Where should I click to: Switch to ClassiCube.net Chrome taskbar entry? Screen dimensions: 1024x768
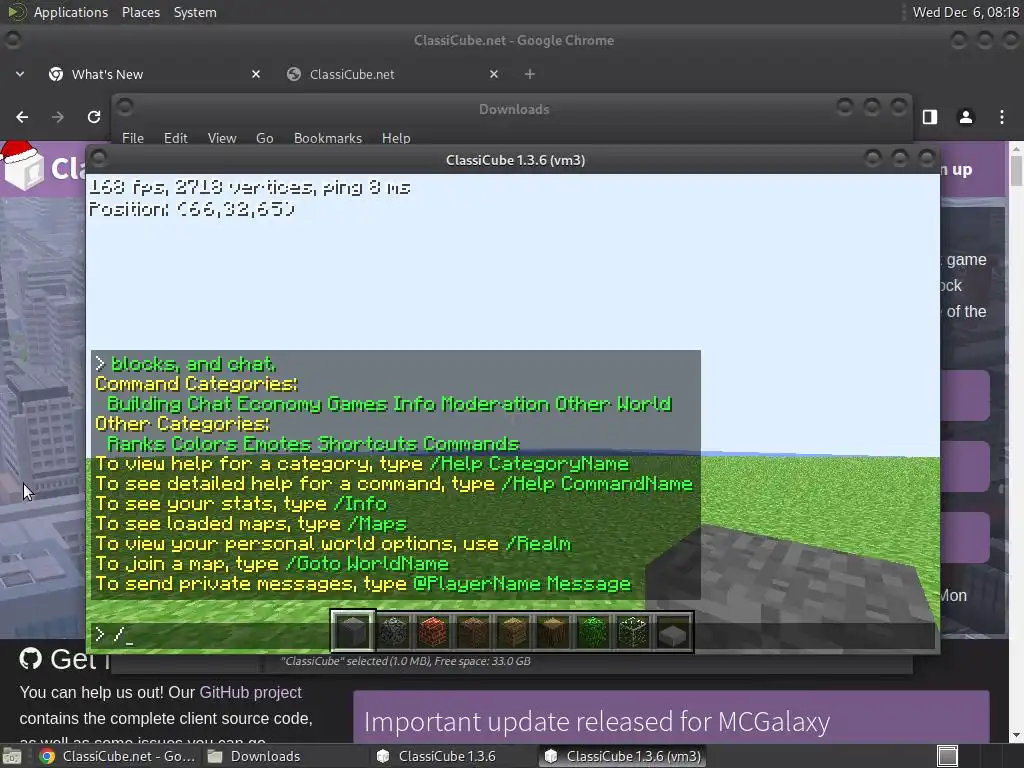click(118, 756)
